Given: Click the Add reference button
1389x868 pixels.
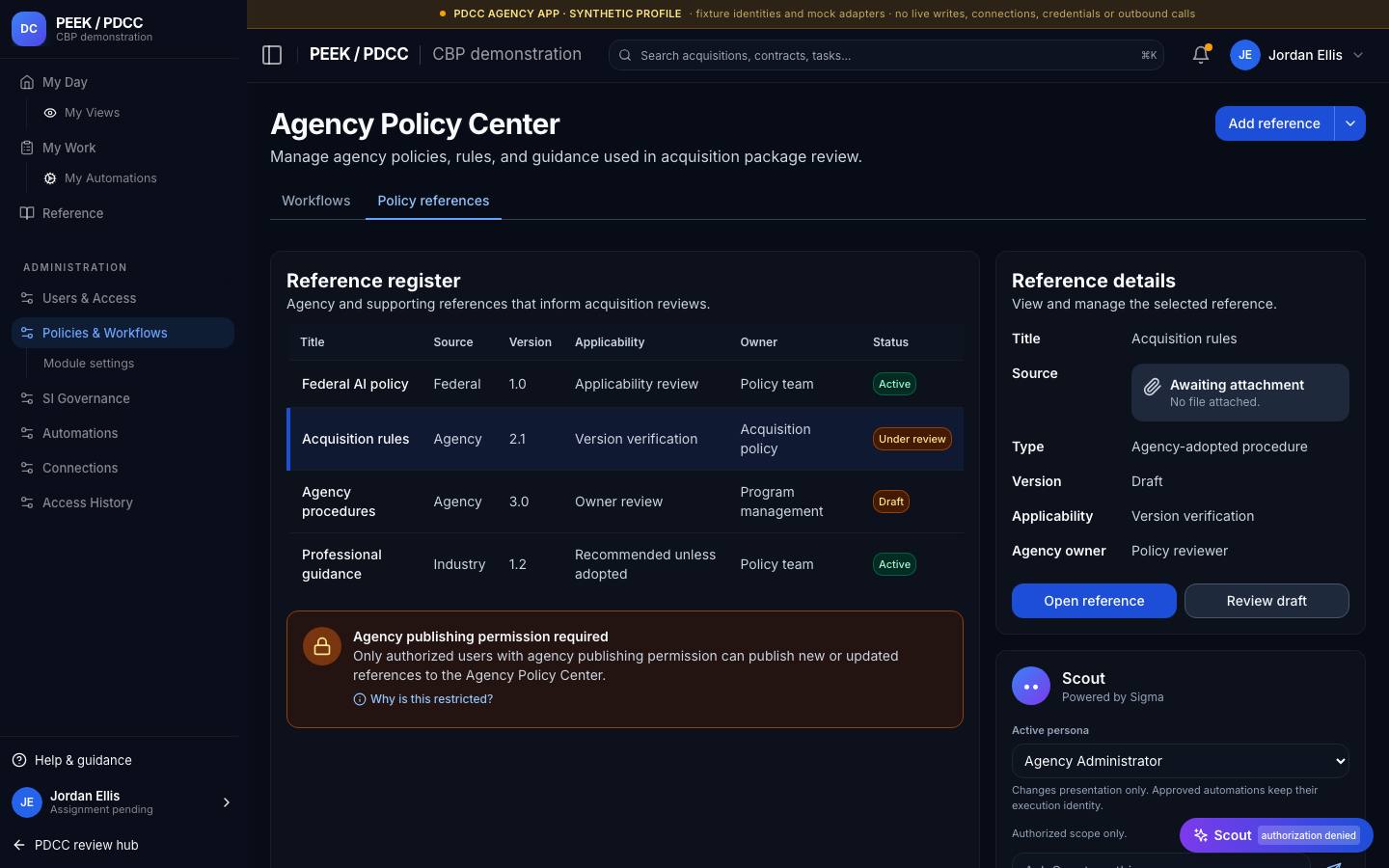Looking at the screenshot, I should tap(1274, 123).
